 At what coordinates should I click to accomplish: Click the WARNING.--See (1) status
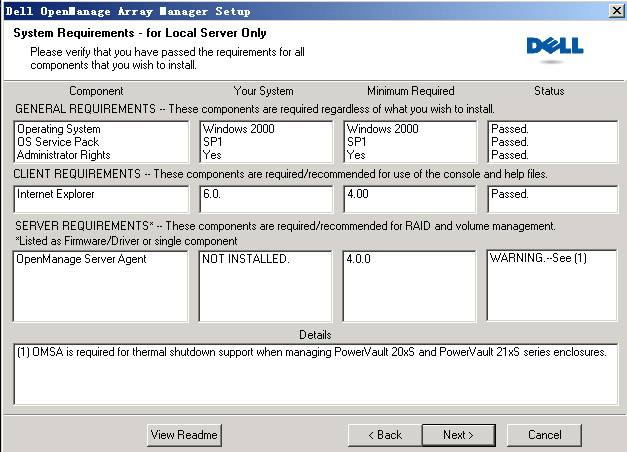point(538,258)
